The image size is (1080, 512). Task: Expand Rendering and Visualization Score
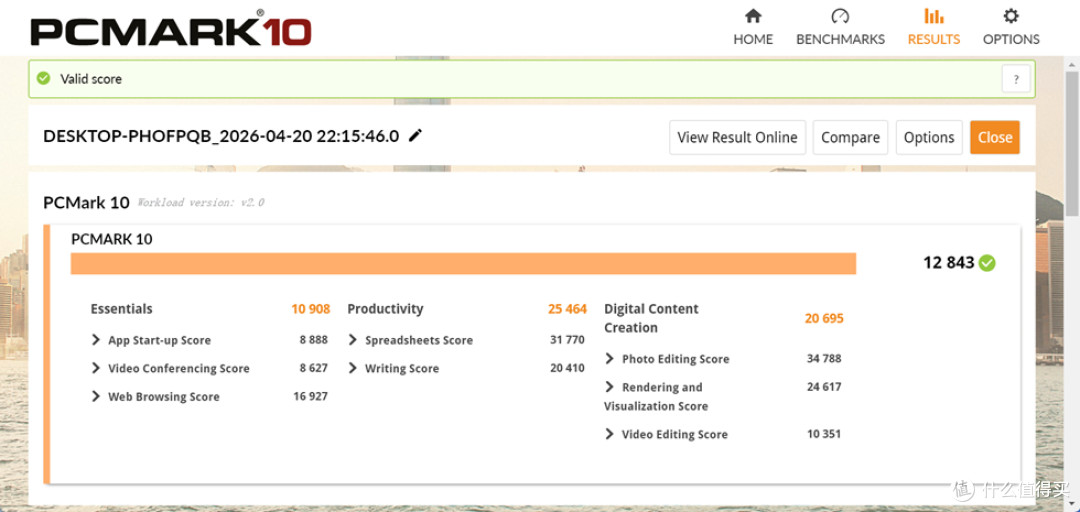tap(610, 387)
